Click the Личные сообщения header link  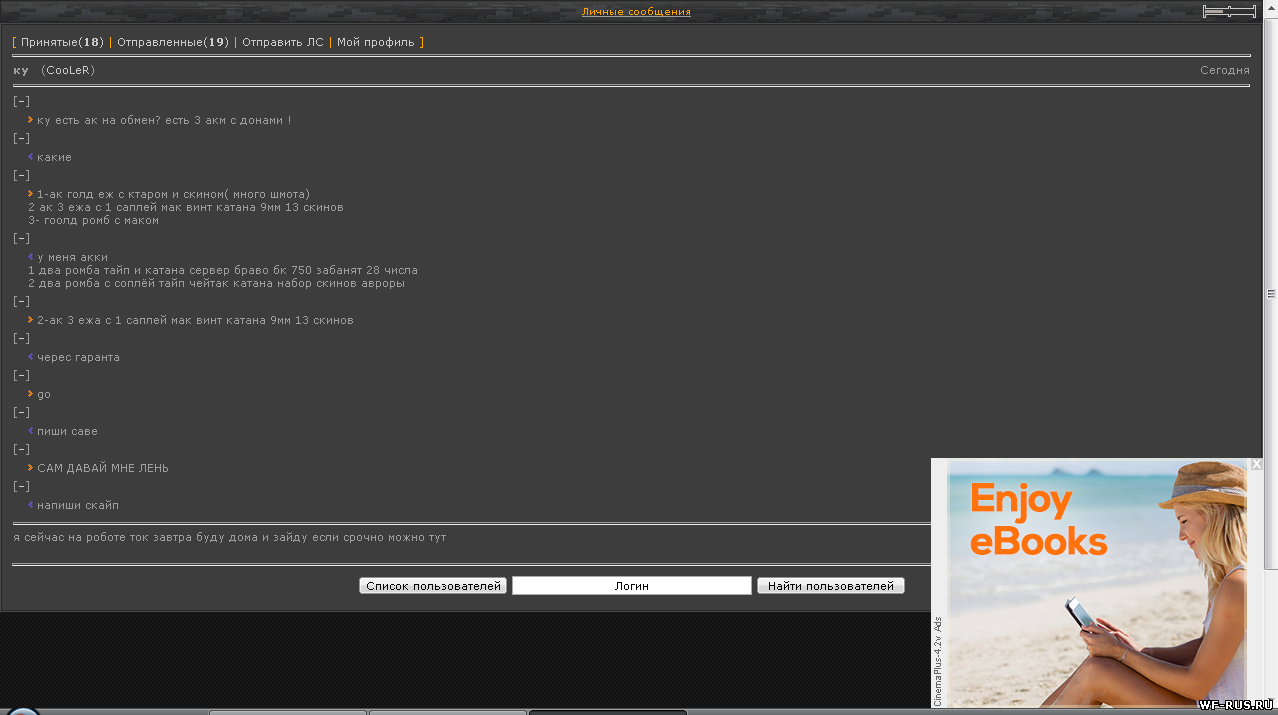636,12
